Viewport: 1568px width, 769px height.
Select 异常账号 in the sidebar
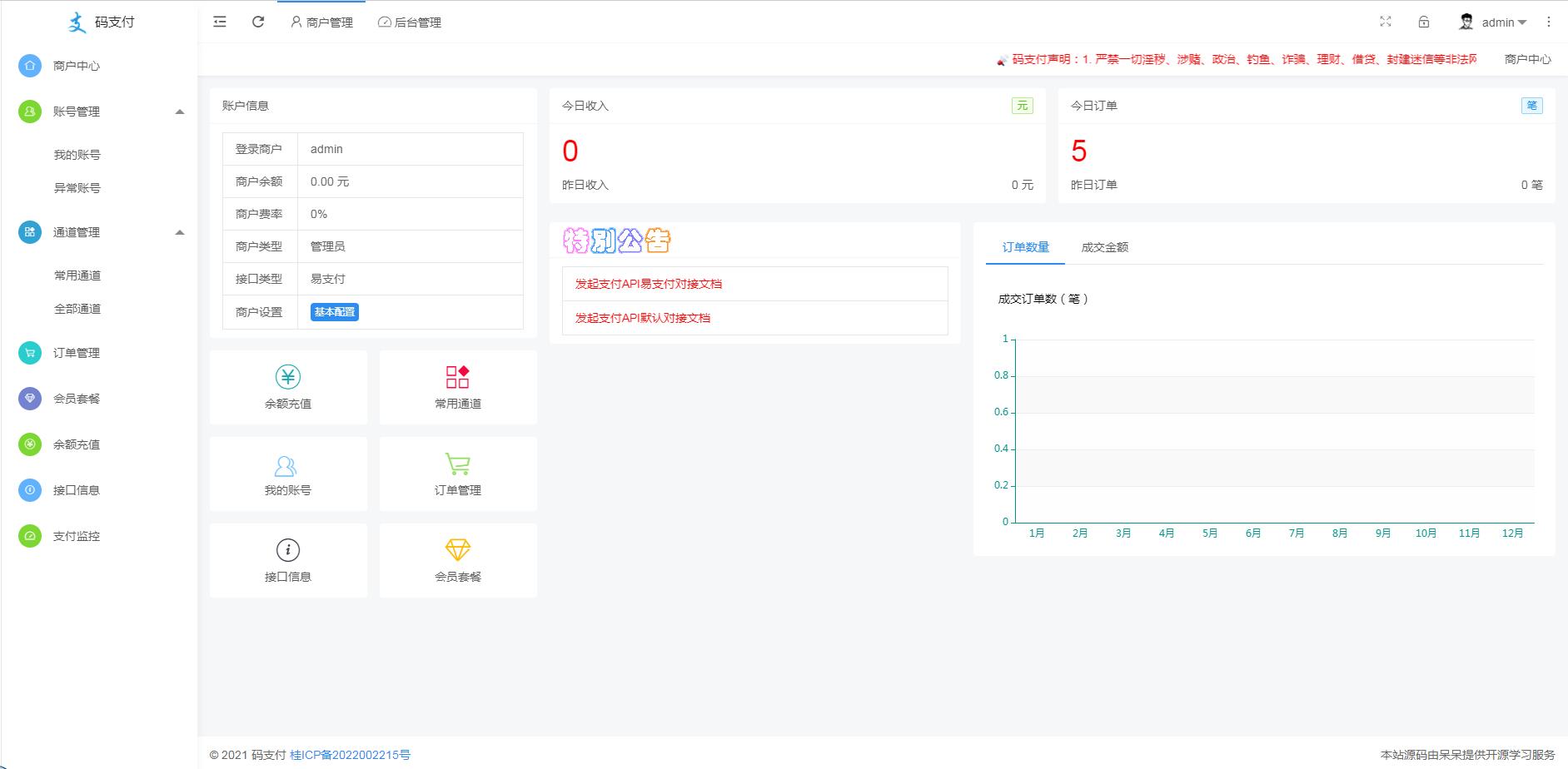pos(77,188)
